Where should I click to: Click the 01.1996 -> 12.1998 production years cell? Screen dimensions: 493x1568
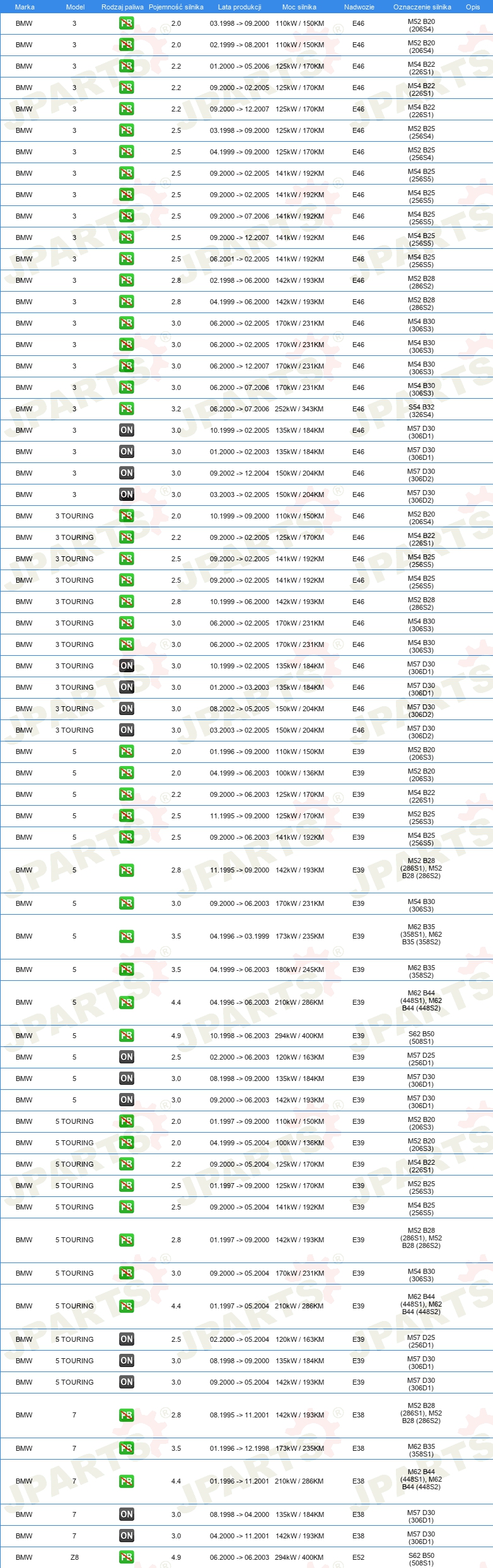(x=240, y=1448)
